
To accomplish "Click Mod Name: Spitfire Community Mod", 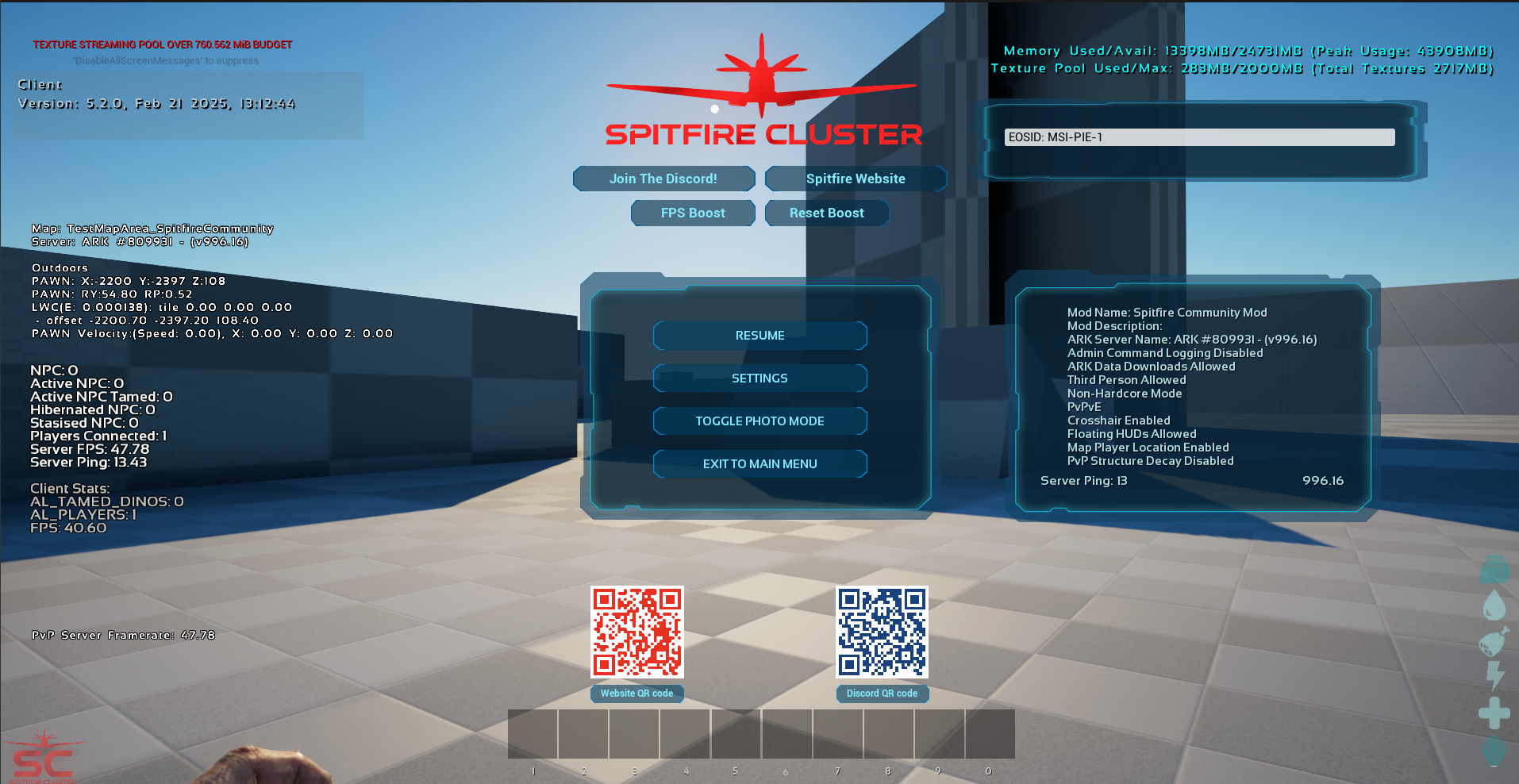I will click(x=1167, y=313).
